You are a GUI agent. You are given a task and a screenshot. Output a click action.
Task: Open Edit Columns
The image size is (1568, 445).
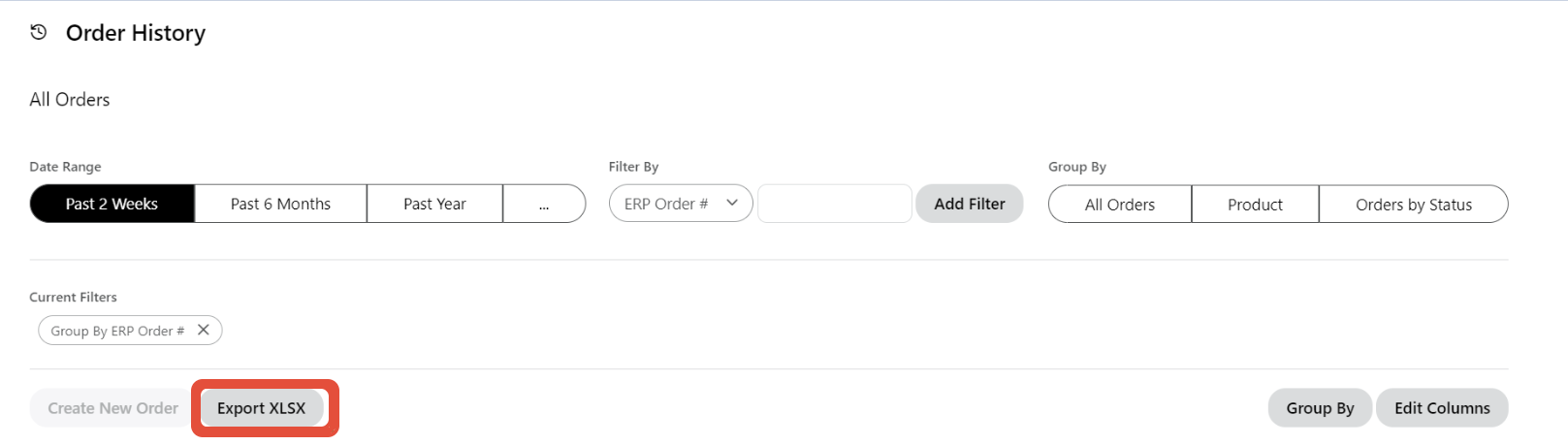pyautogui.click(x=1442, y=408)
